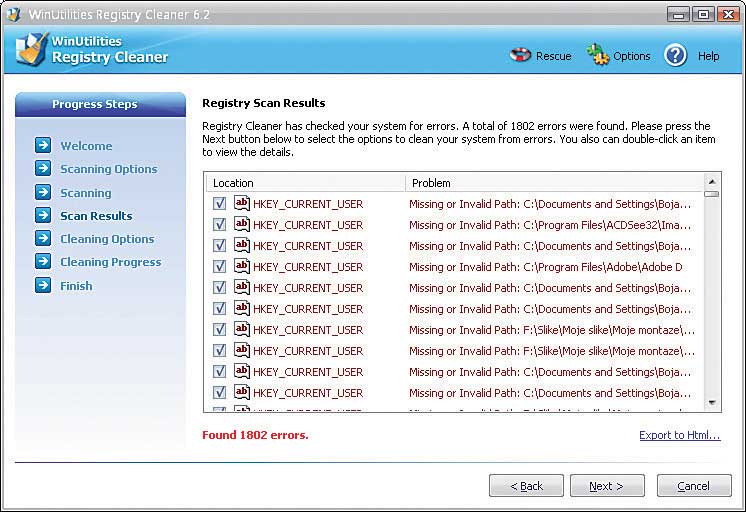The width and height of the screenshot is (746, 512).
Task: Click the 'ab' string icon in ACDSee32 row
Action: (x=242, y=224)
